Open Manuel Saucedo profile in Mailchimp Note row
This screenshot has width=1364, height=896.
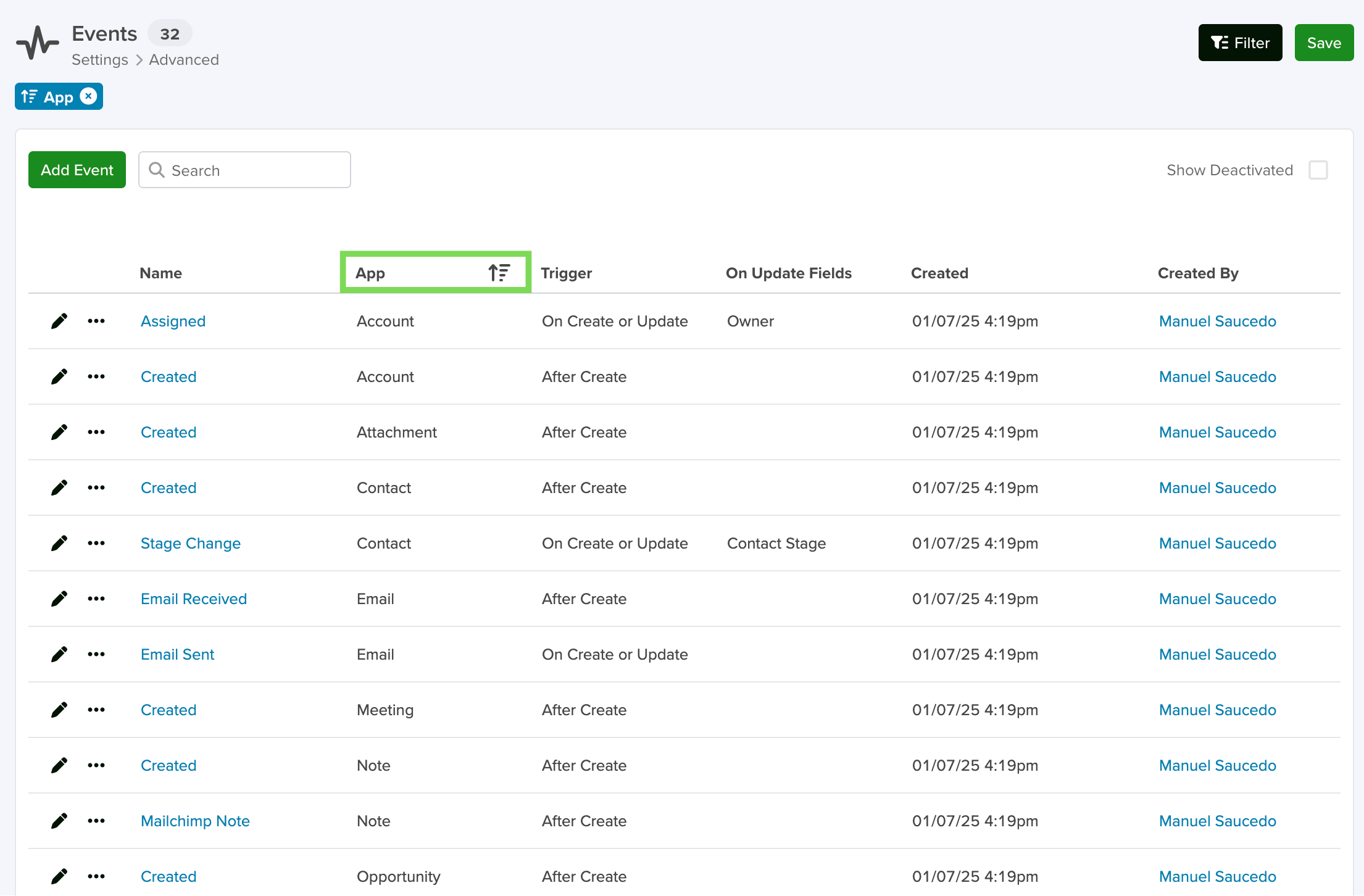1218,821
